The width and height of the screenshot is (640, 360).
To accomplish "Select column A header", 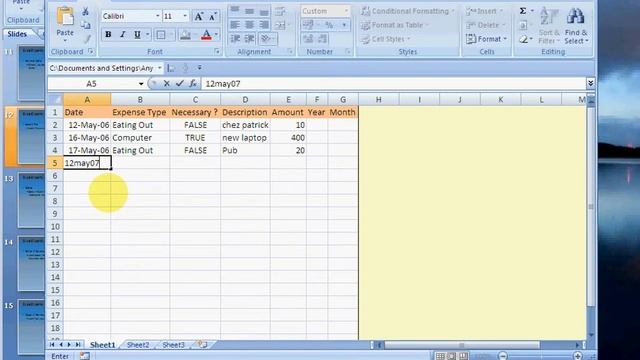I will [87, 99].
